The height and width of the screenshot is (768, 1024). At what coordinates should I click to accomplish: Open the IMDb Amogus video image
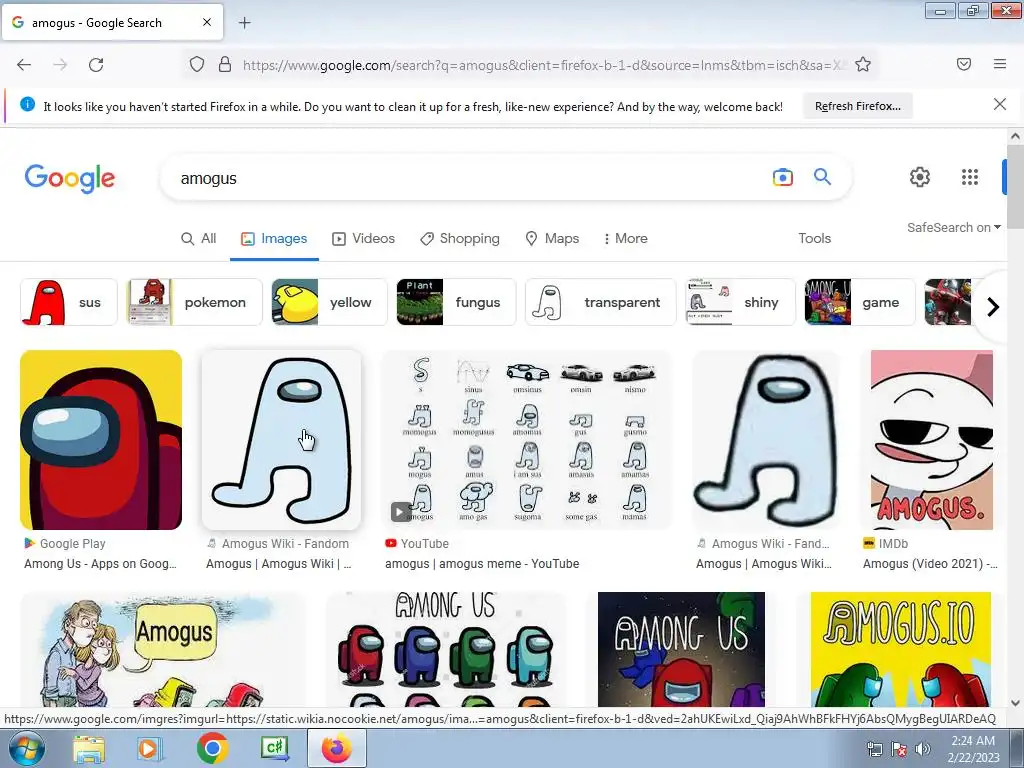(932, 440)
